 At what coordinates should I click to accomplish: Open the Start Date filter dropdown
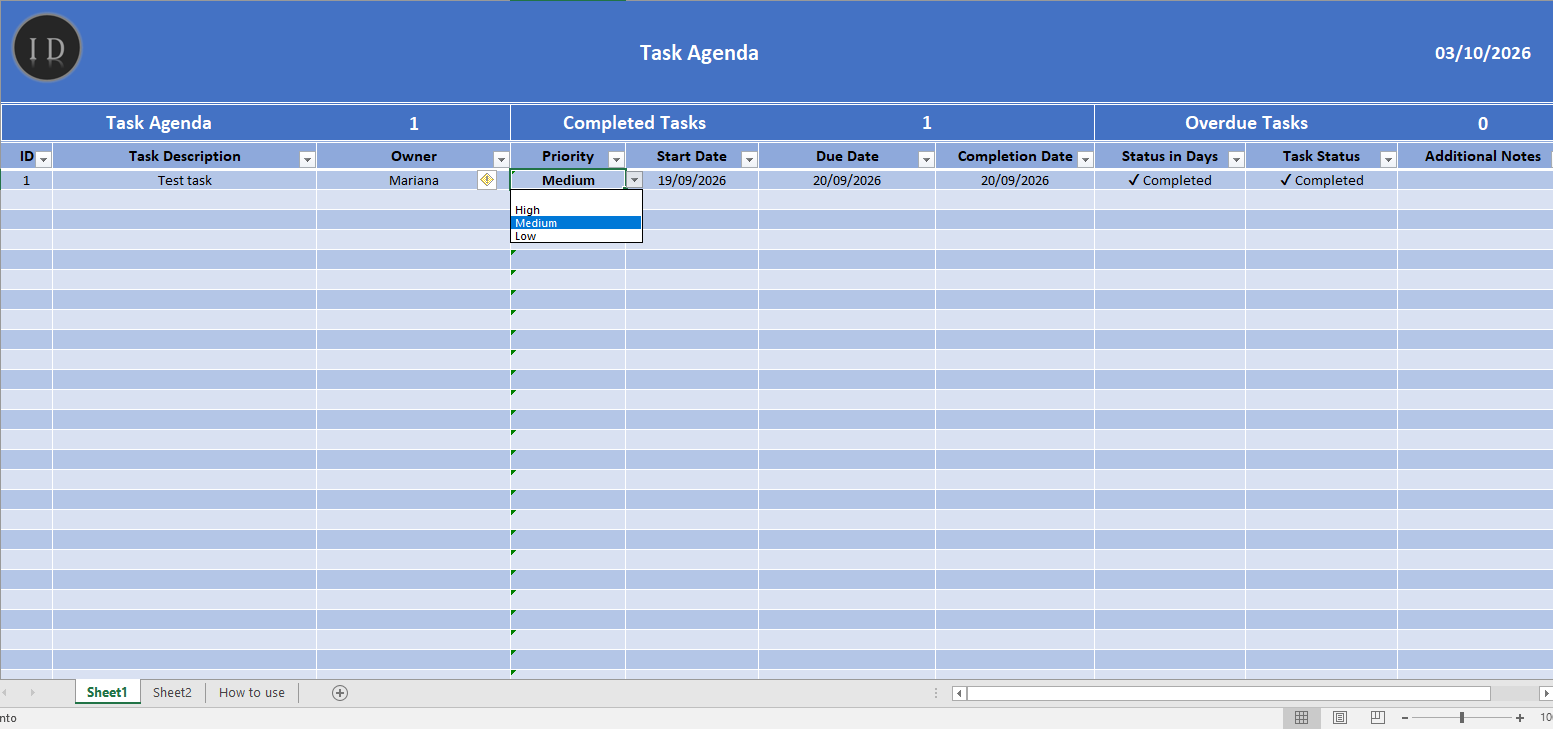point(749,160)
